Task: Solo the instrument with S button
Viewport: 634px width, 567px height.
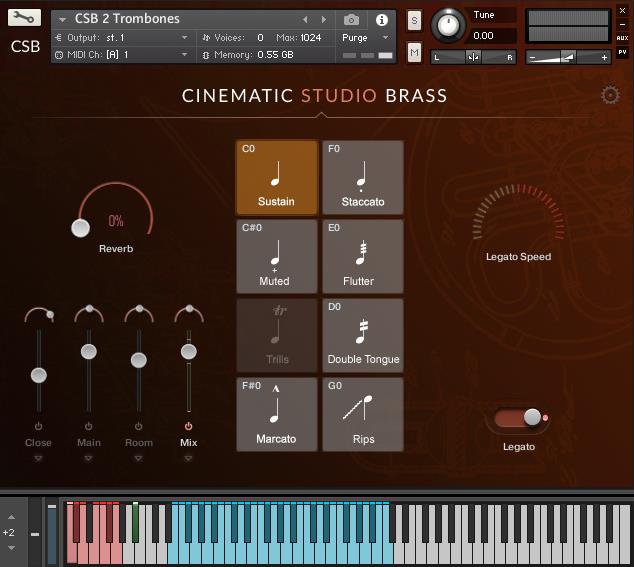Action: [414, 22]
